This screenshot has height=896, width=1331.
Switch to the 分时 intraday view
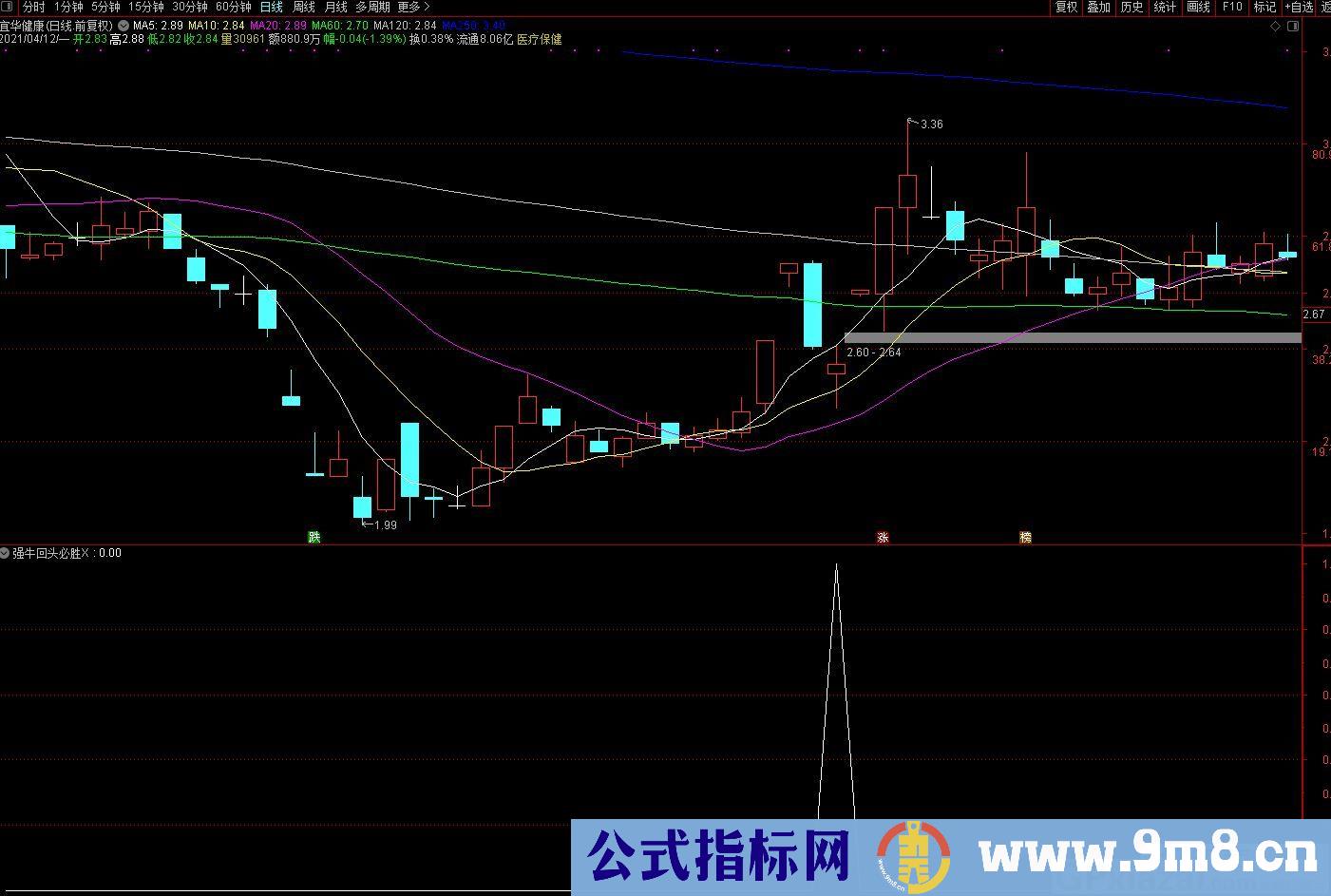(x=33, y=7)
